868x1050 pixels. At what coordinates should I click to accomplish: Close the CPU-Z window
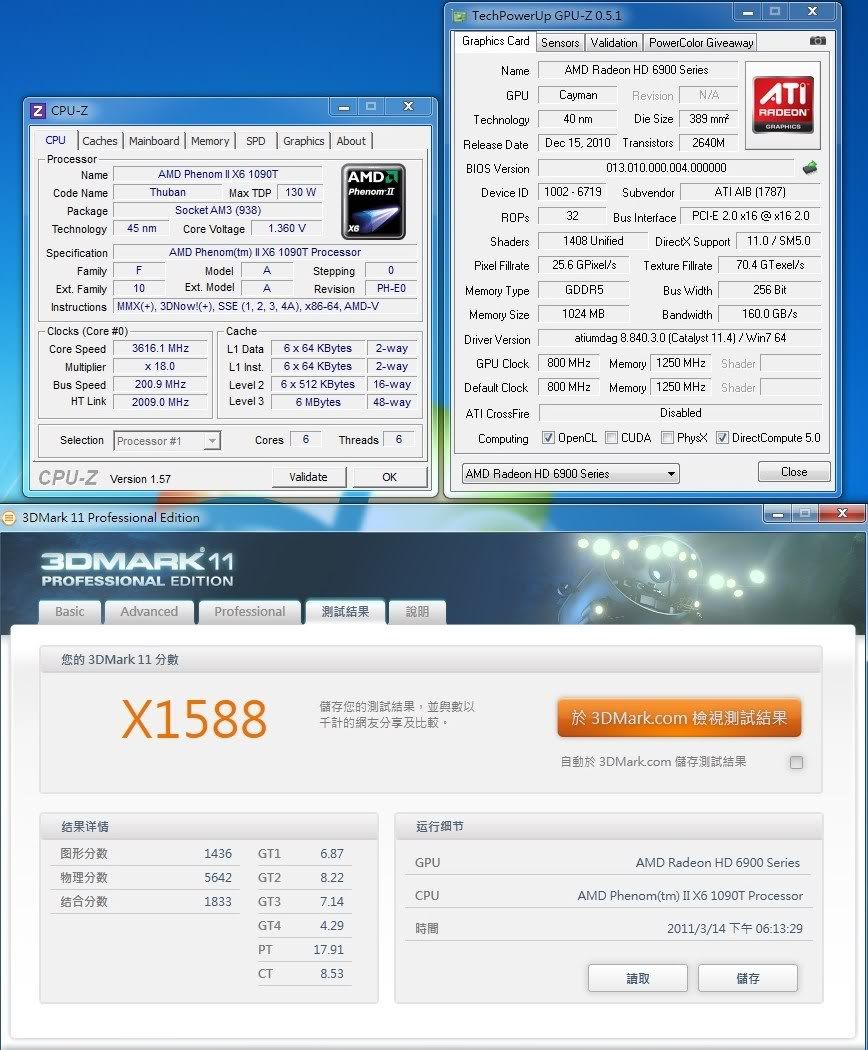pos(408,106)
